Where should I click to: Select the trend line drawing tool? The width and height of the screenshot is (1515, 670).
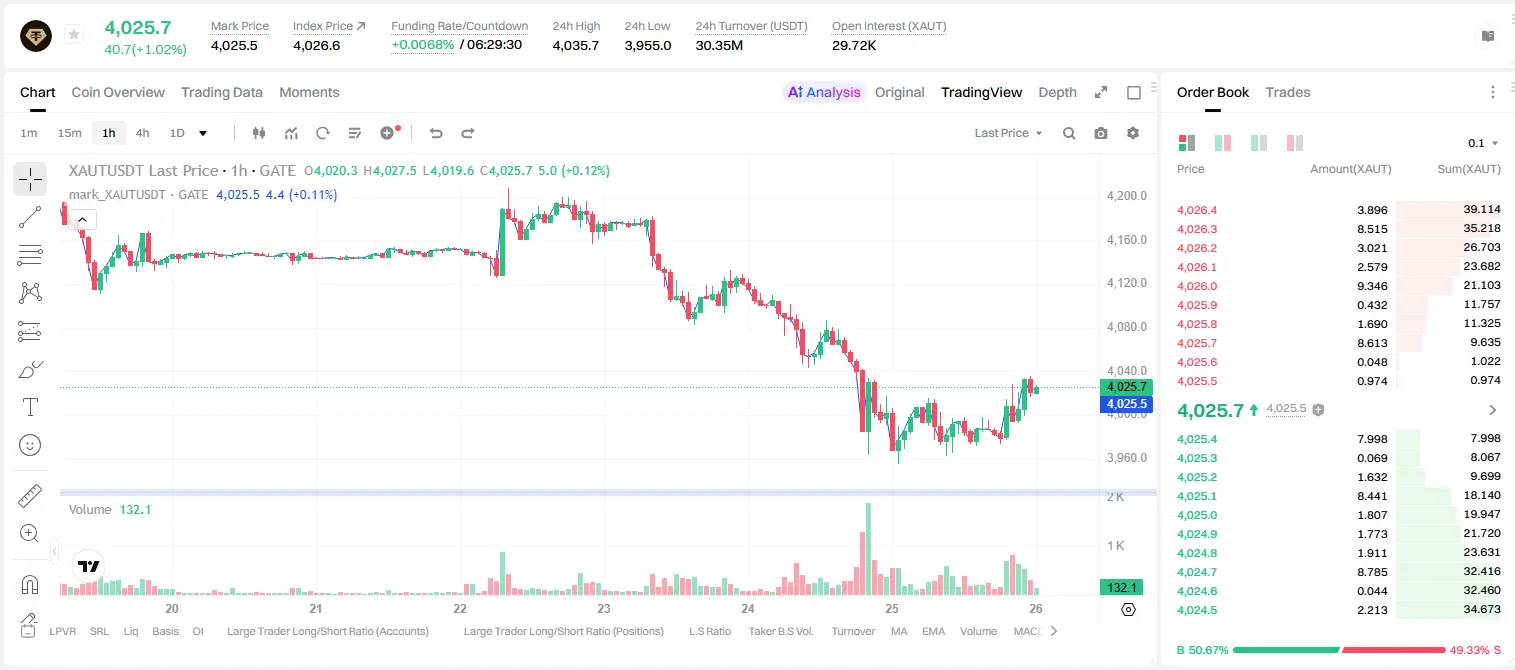click(30, 217)
